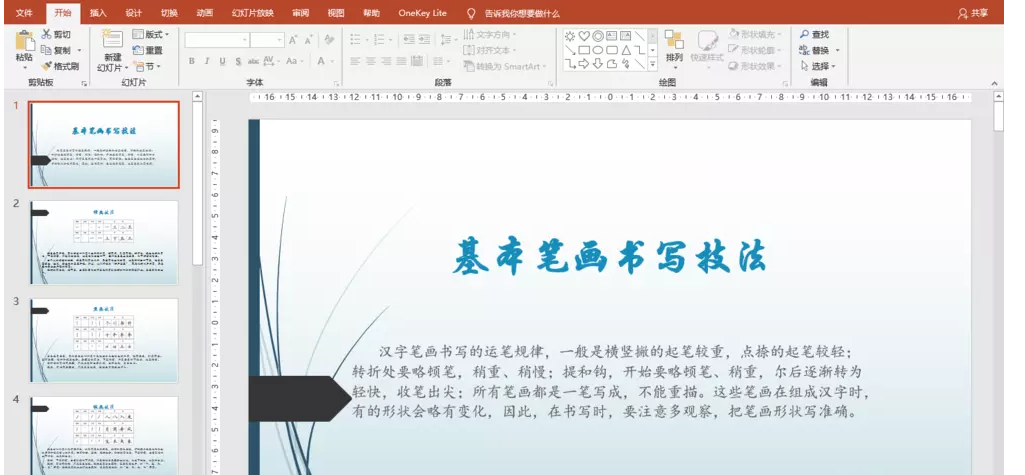
Task: Toggle center text alignment
Action: 371,61
